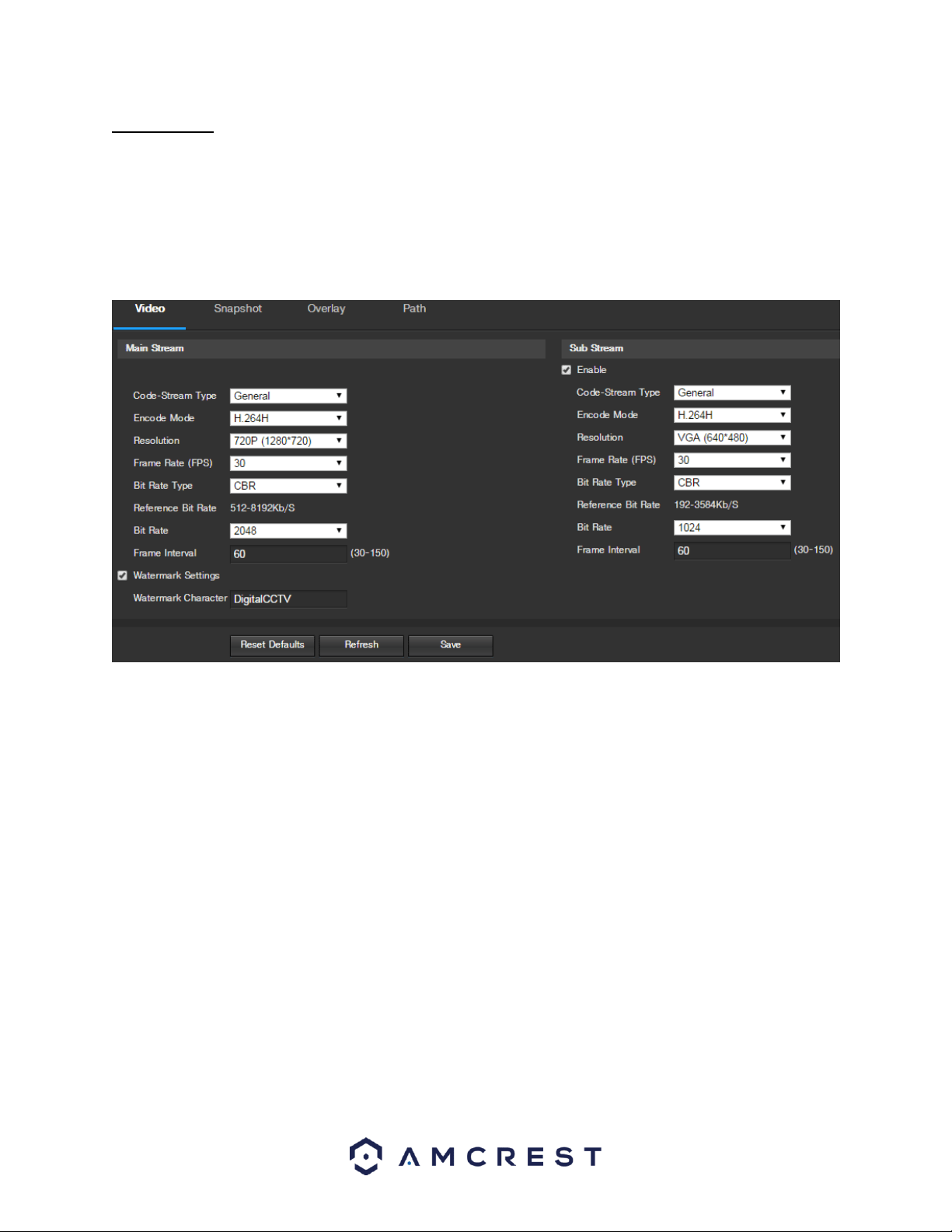Click the Save button
The height and width of the screenshot is (1232, 952).
tap(451, 645)
